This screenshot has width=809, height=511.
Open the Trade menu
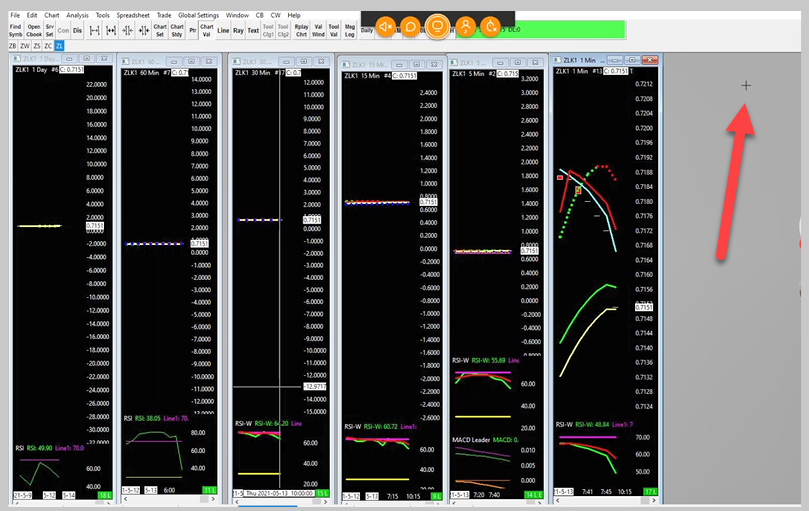click(164, 16)
